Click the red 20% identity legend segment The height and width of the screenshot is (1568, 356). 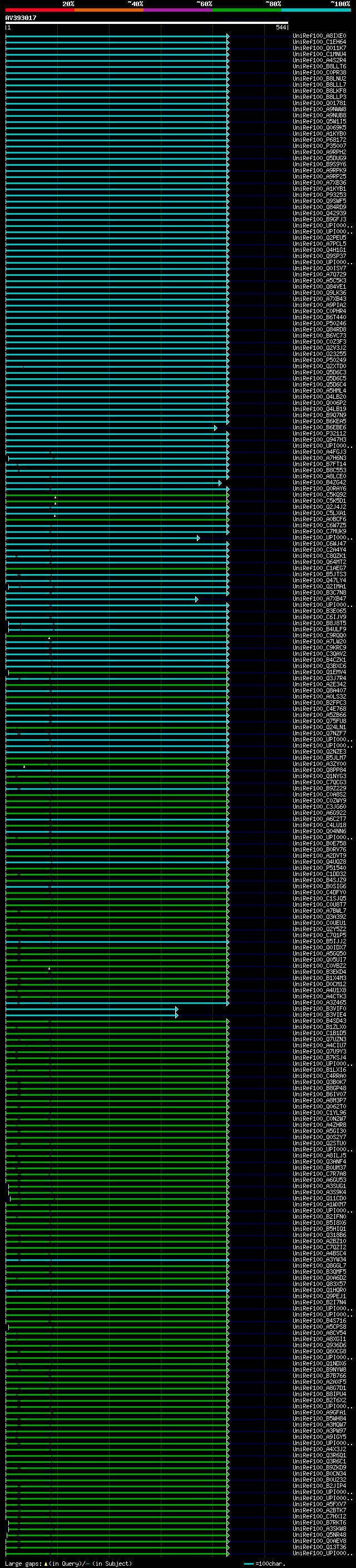coord(39,10)
